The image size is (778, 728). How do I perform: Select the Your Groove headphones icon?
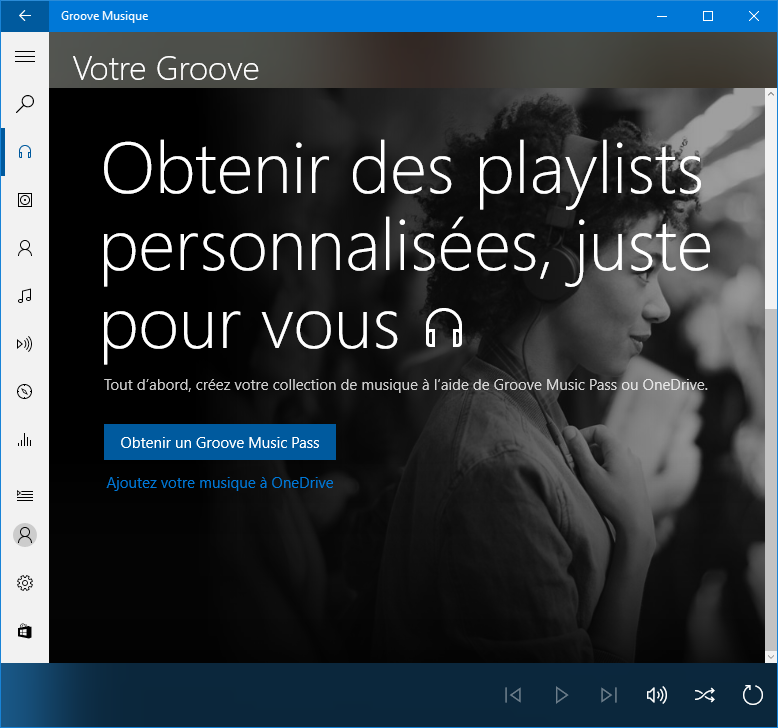[x=25, y=152]
